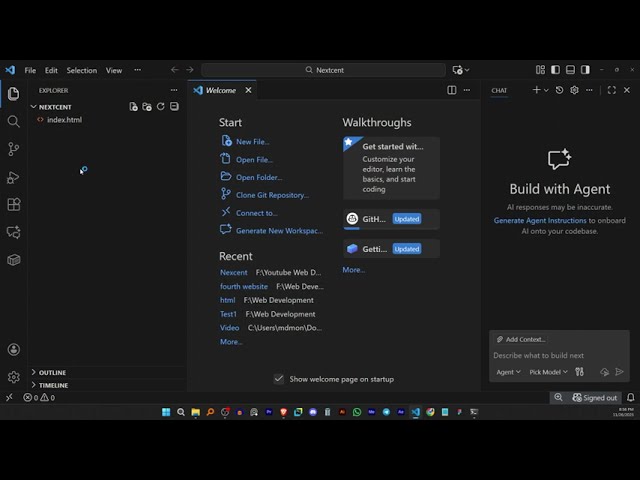This screenshot has height=480, width=640.
Task: Collapse all folders in Explorer
Action: (174, 107)
